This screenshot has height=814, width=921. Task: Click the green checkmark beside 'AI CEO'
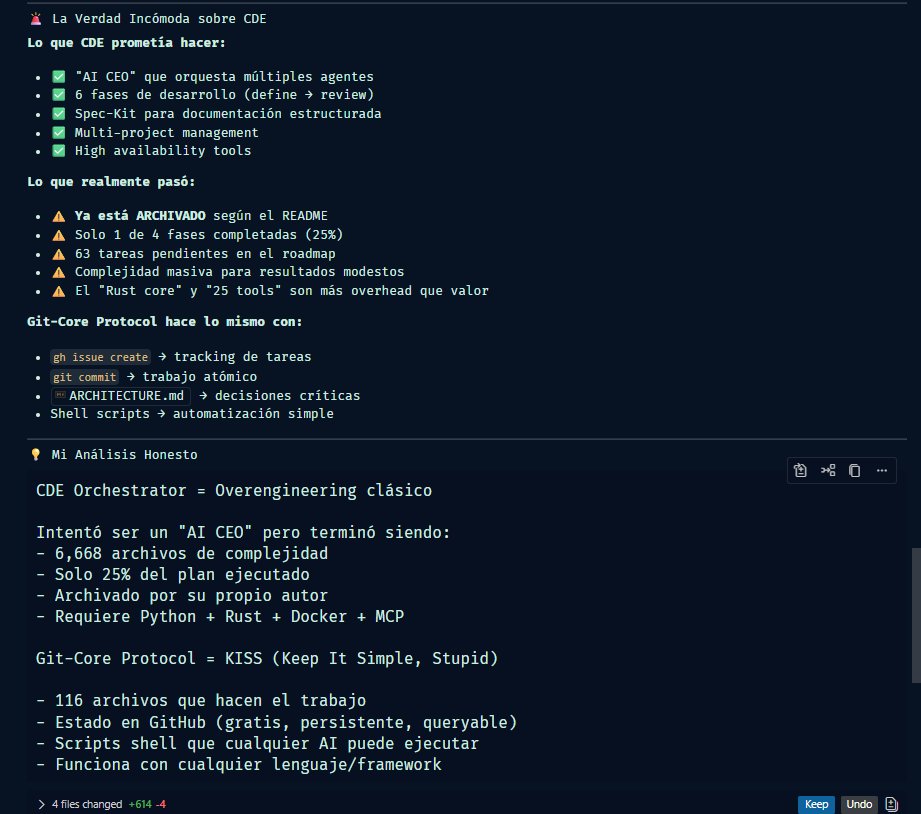(x=58, y=76)
